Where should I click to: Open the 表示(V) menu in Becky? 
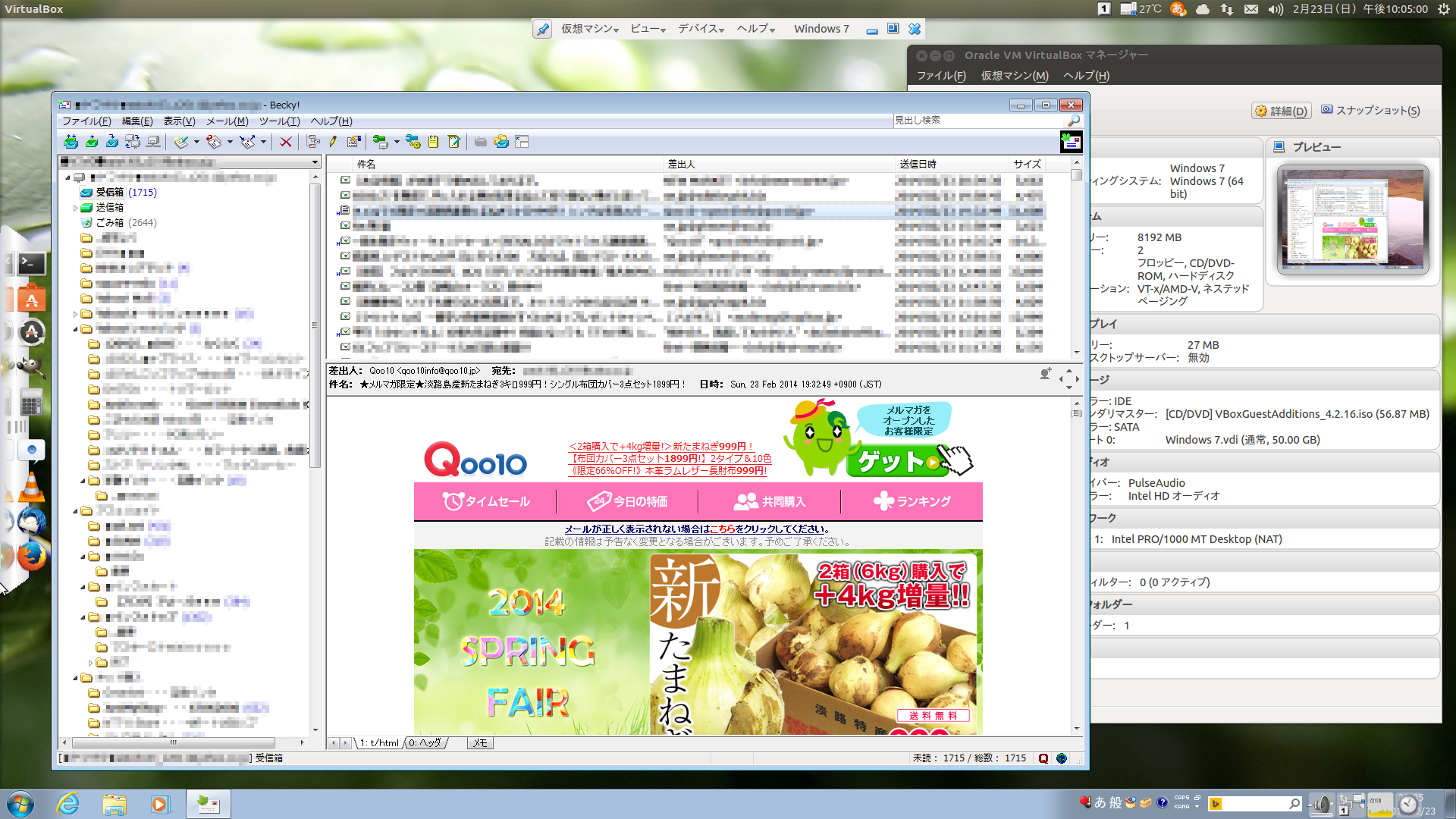coord(179,121)
